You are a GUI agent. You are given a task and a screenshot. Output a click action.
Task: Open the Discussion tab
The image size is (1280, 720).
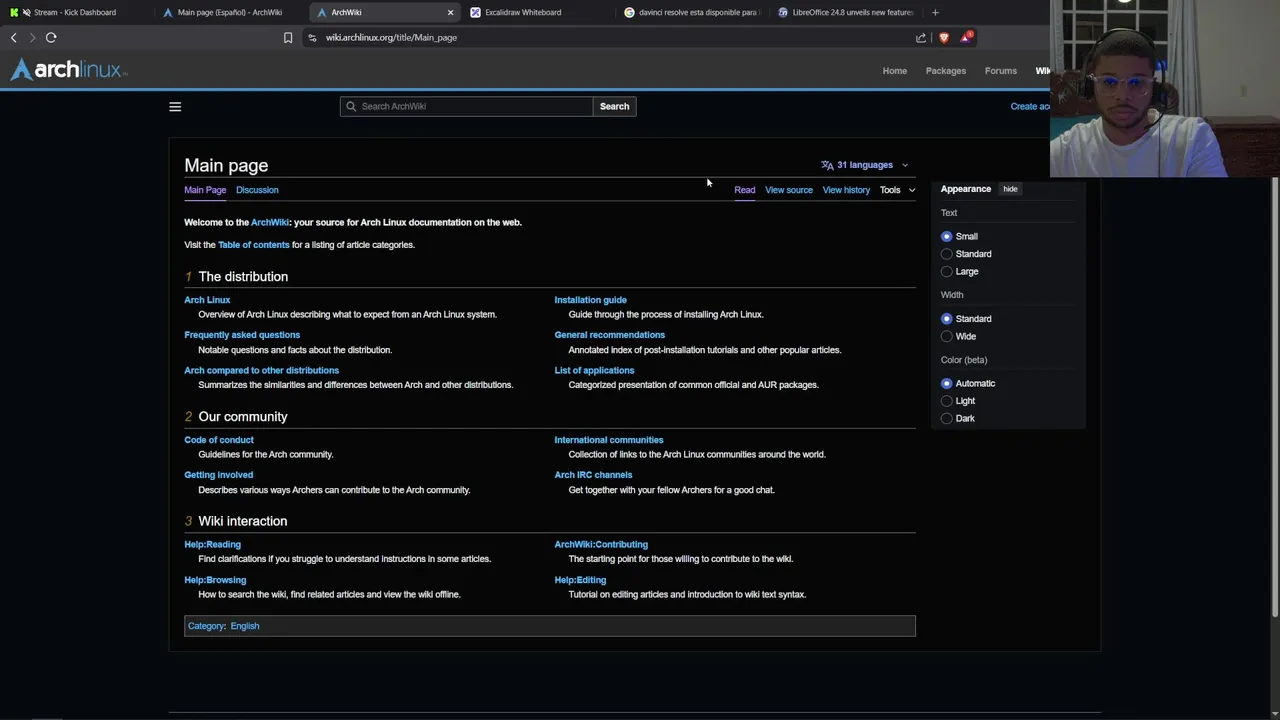(x=257, y=190)
